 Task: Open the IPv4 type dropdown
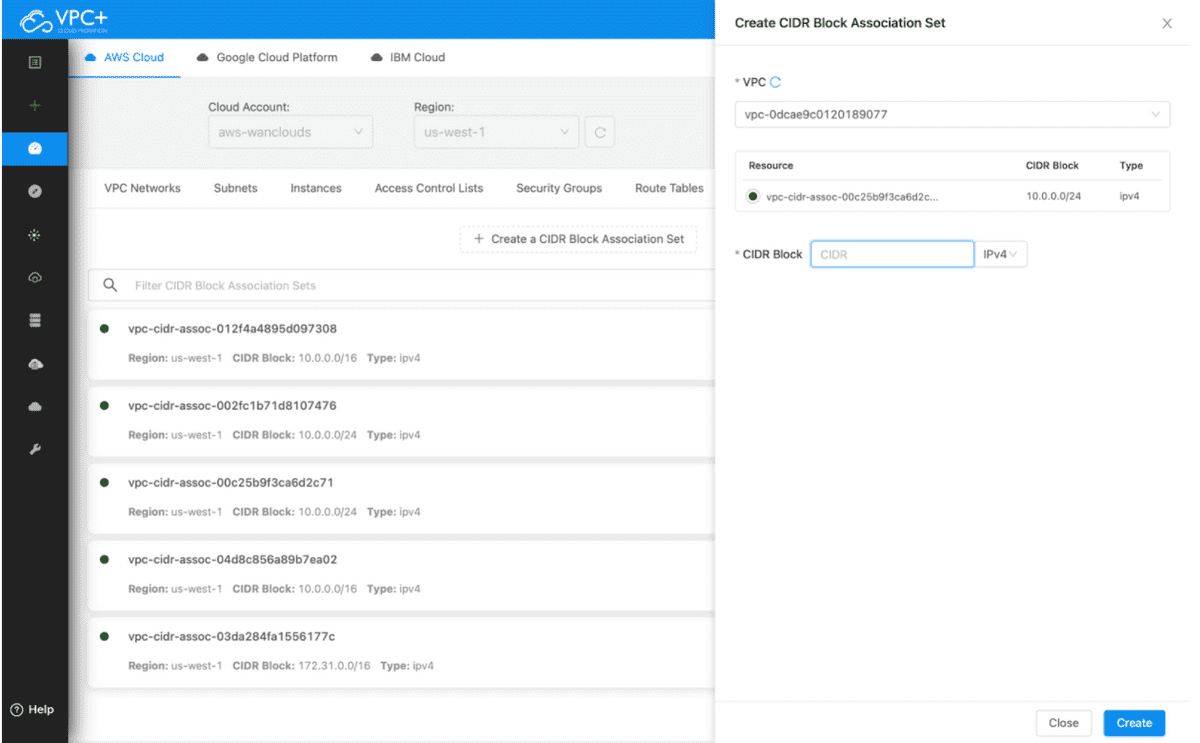1001,254
